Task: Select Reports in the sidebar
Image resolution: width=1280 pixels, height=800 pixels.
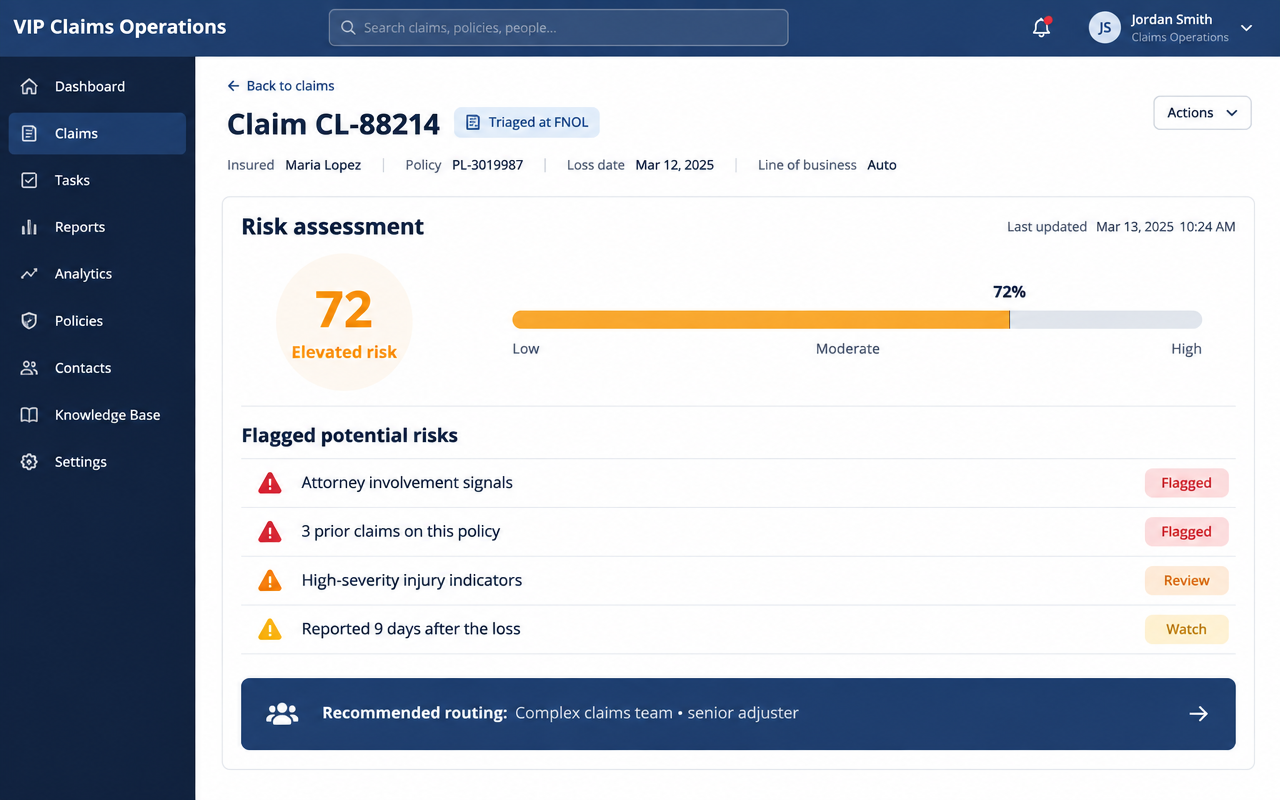Action: click(x=97, y=228)
